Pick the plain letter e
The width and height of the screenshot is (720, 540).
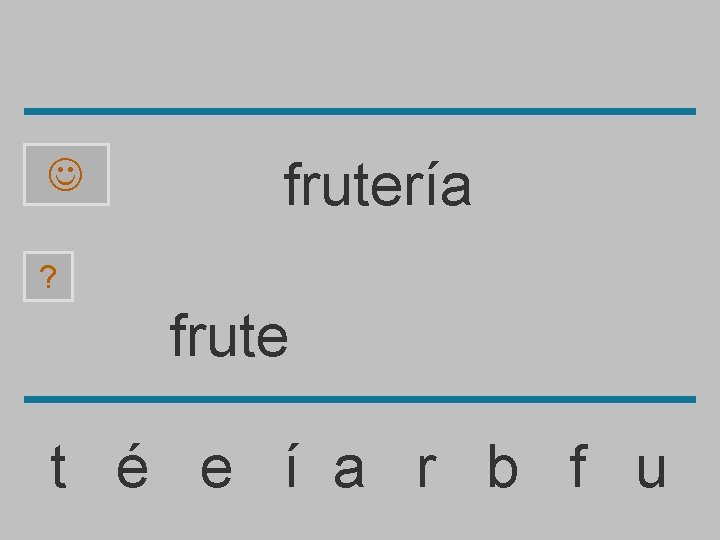[216, 468]
